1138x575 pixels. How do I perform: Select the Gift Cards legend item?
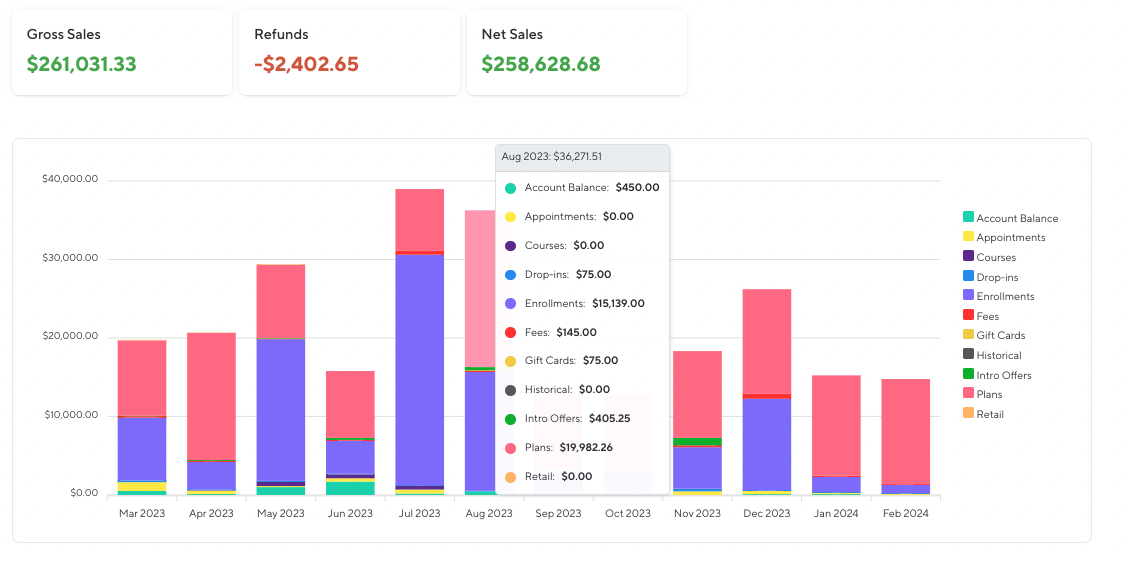pos(1000,335)
